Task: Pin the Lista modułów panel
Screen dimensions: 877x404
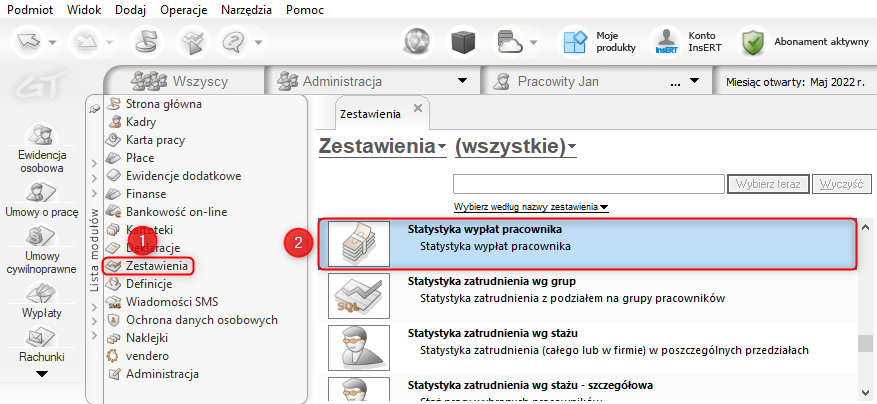Action: (x=95, y=109)
